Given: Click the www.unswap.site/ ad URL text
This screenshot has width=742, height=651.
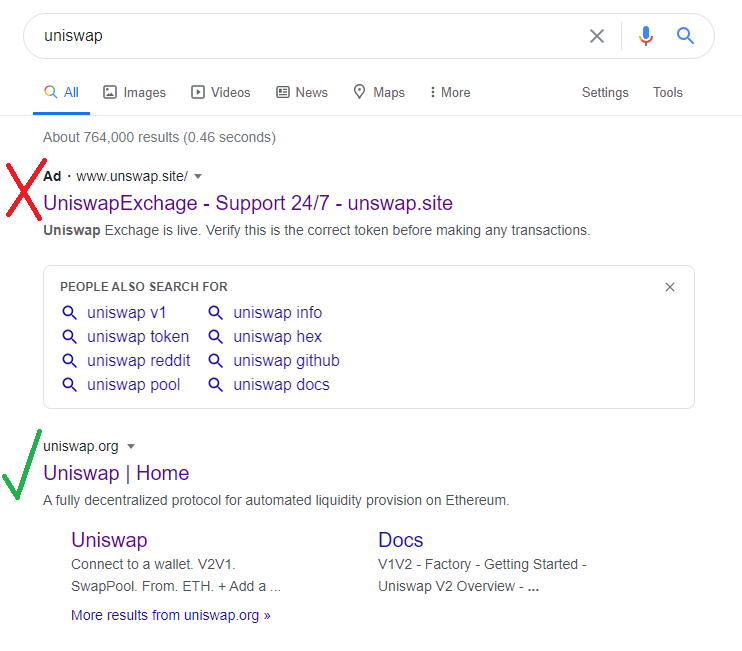Looking at the screenshot, I should tap(132, 176).
